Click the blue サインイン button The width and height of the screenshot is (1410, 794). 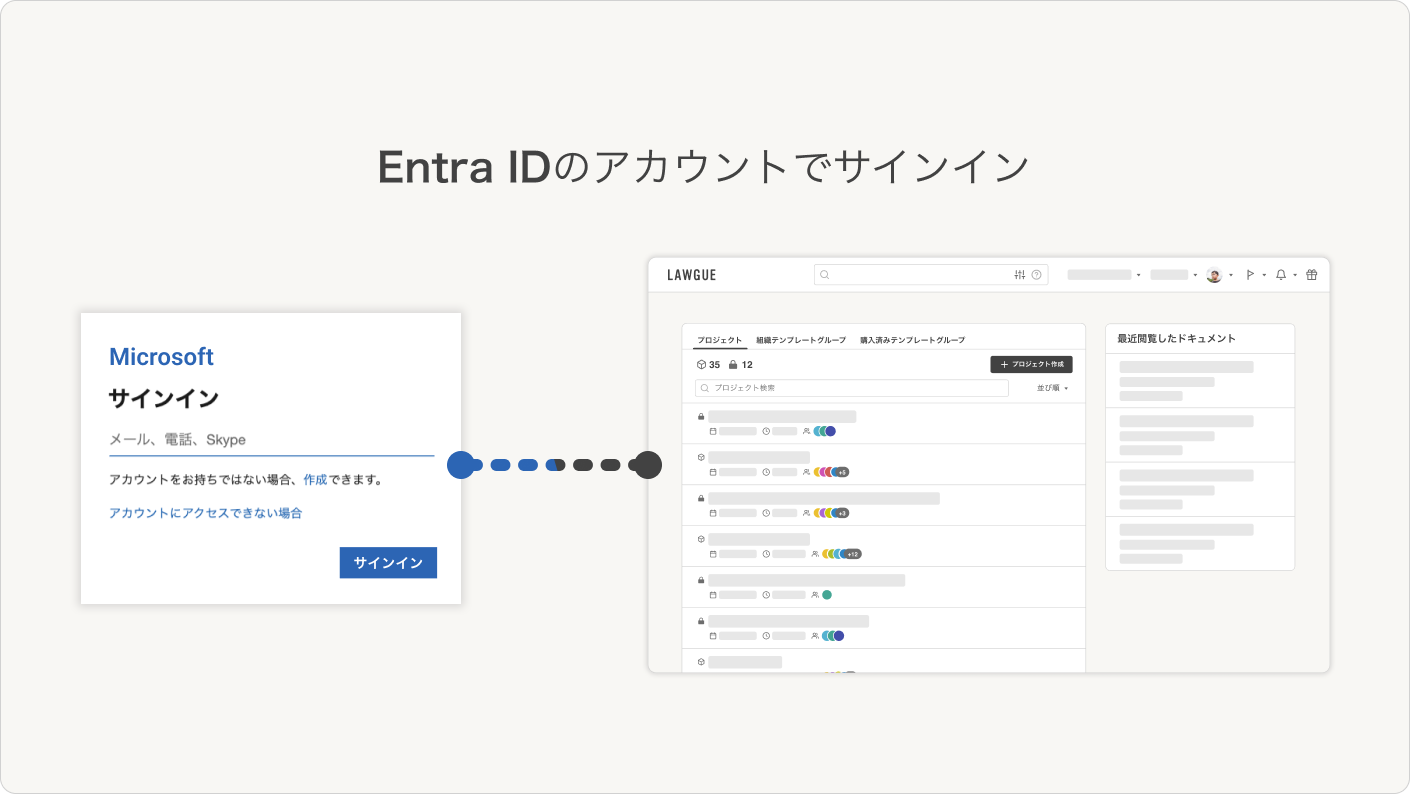(388, 563)
